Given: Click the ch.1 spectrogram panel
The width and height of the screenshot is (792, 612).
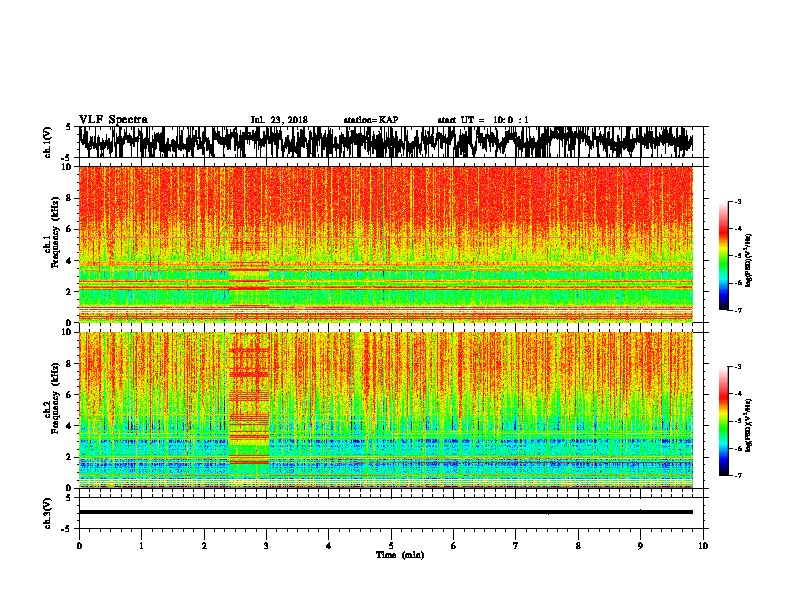Looking at the screenshot, I should point(386,244).
